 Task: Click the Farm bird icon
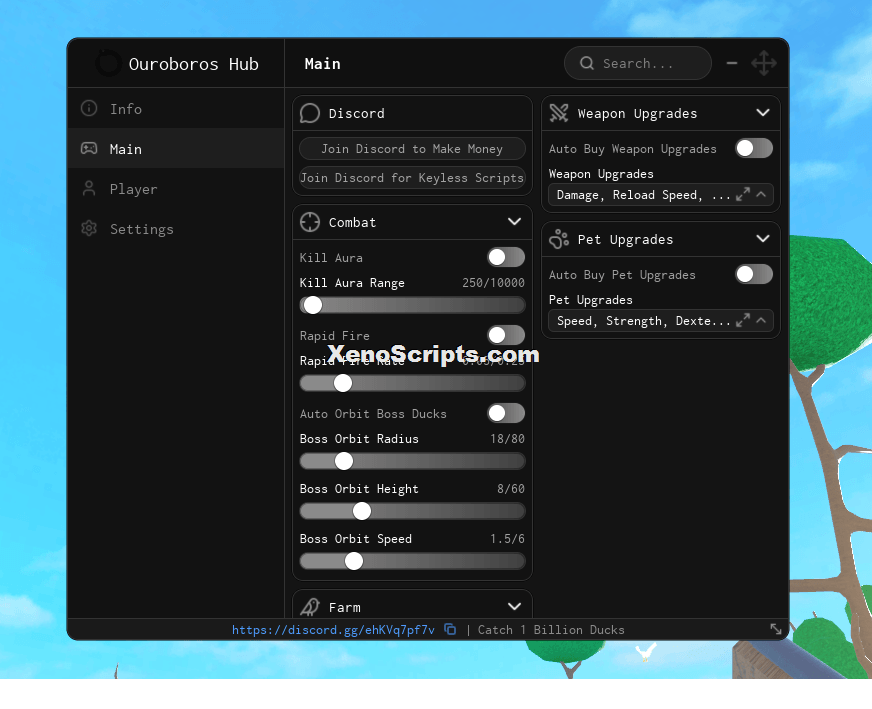310,607
